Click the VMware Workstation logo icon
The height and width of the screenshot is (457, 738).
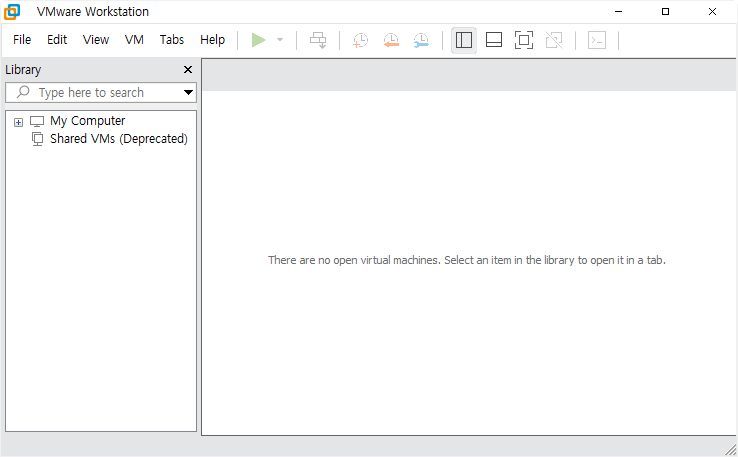click(12, 12)
